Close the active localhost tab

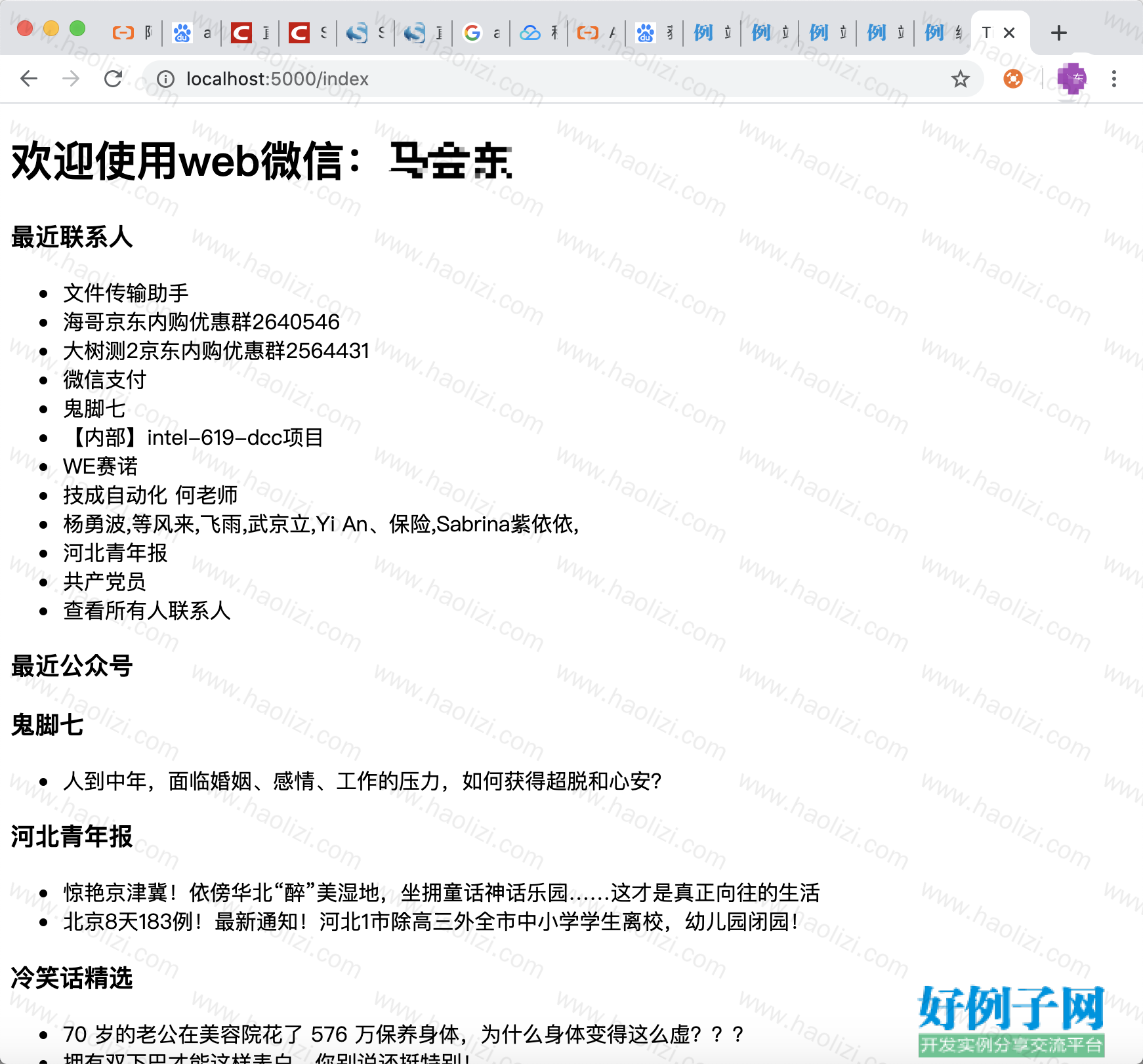click(1009, 33)
